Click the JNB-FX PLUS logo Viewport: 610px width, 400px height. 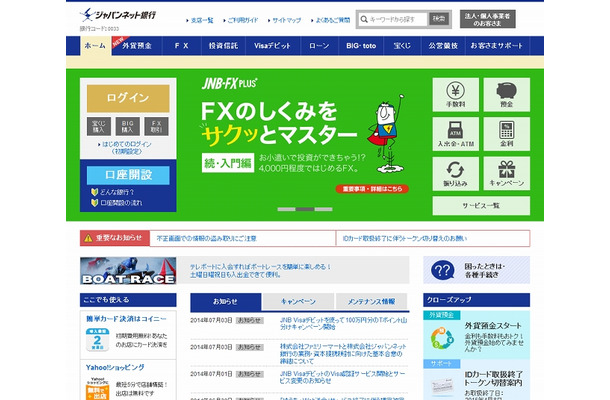[x=230, y=83]
